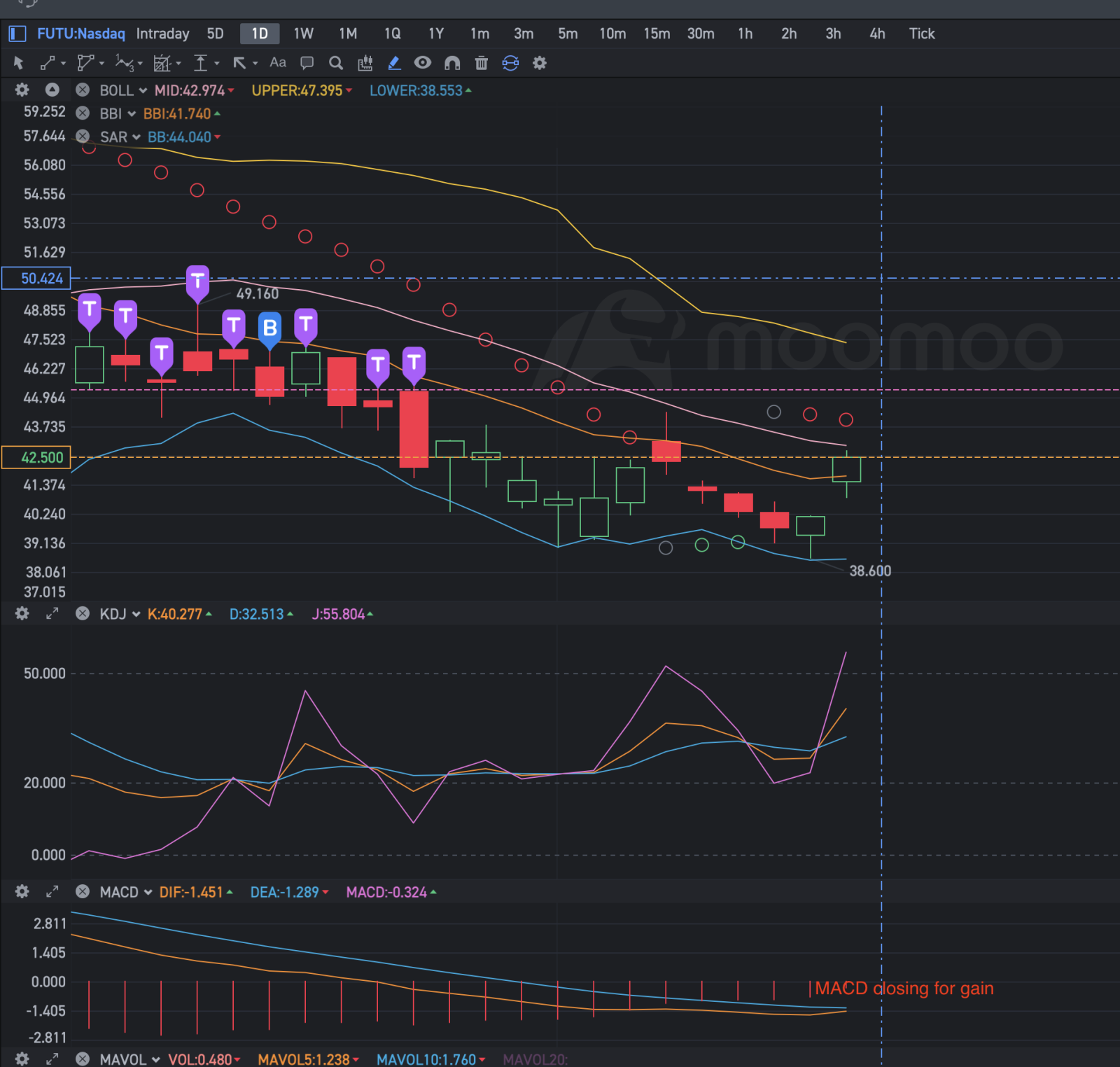Expand the MAVOL panel to full size
The height and width of the screenshot is (1067, 1120).
coord(52,1059)
